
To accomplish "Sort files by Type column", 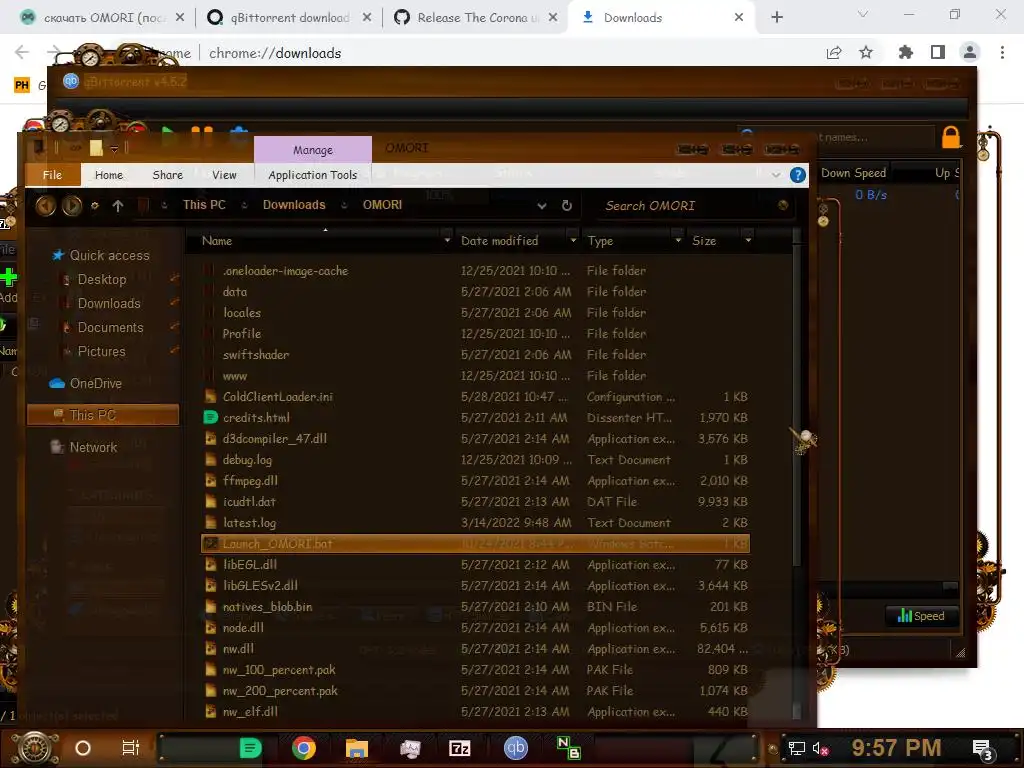I will click(x=600, y=241).
